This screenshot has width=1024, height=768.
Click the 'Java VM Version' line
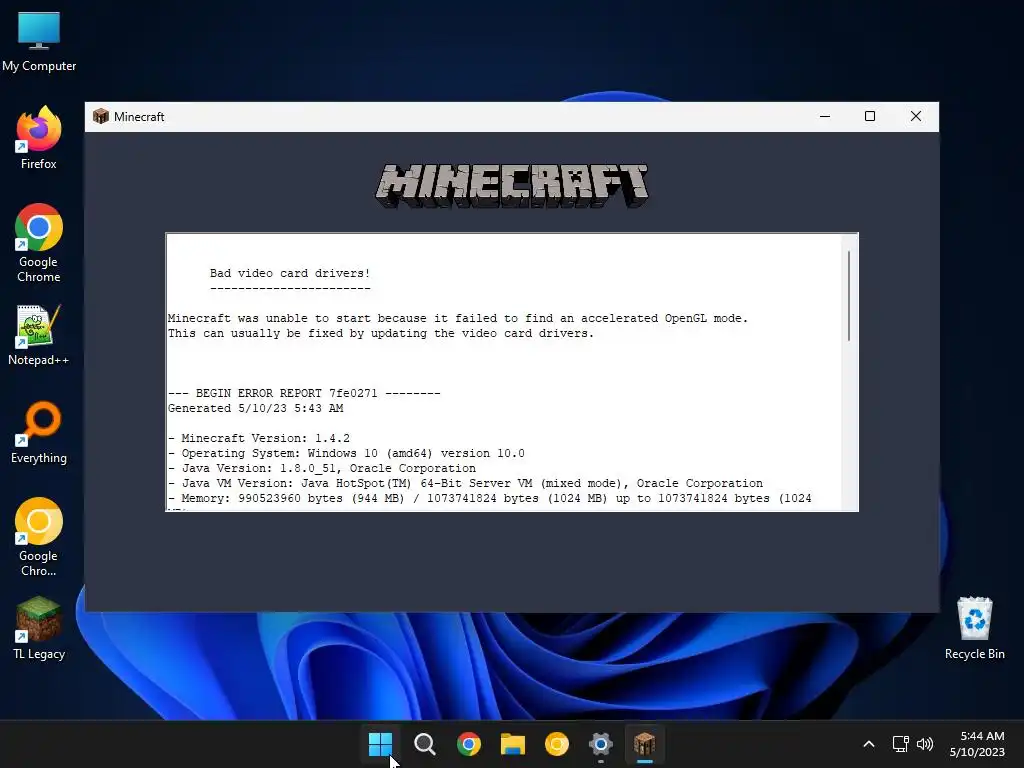[x=465, y=483]
